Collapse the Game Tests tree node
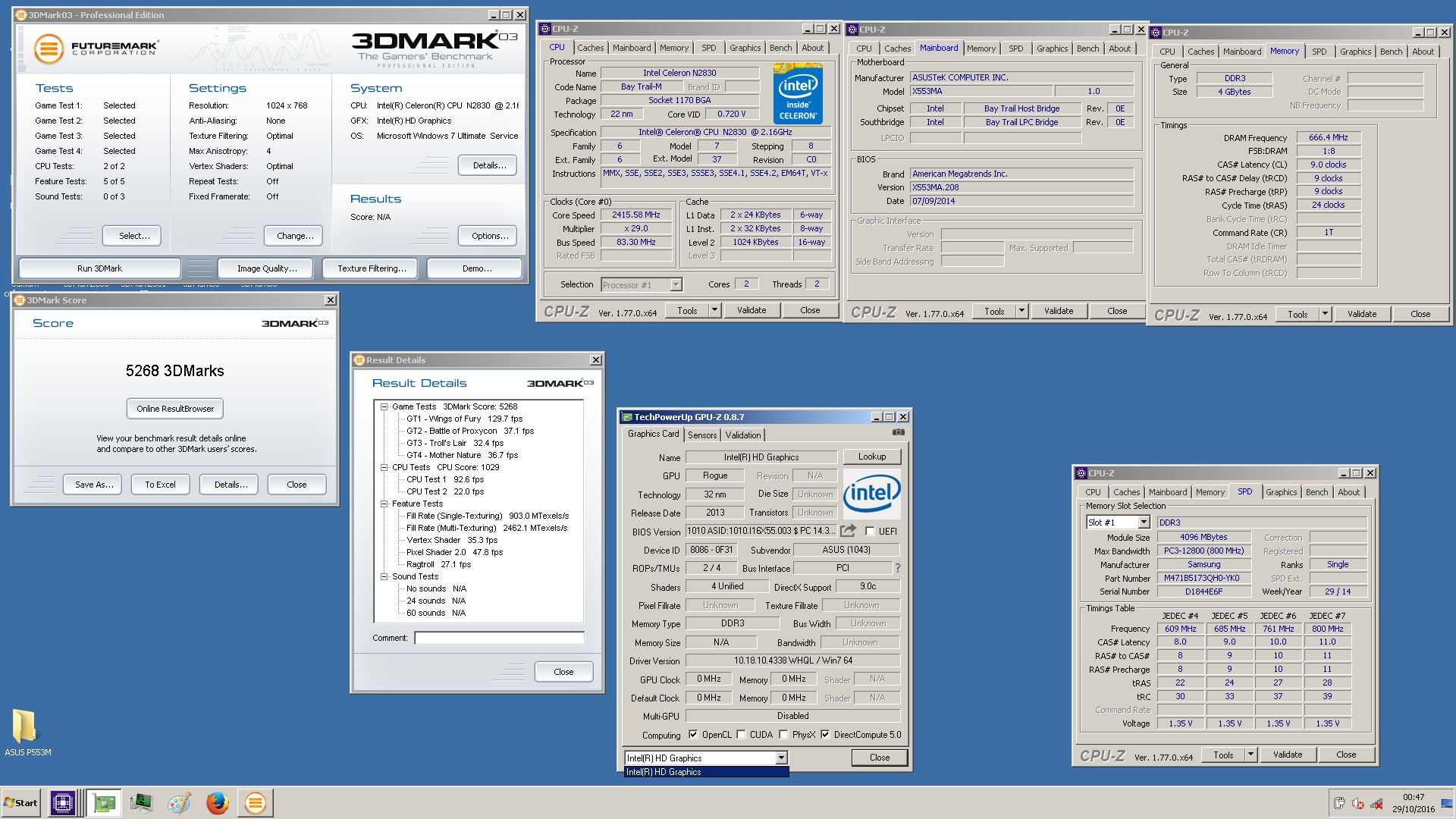This screenshot has width=1456, height=819. click(x=384, y=407)
